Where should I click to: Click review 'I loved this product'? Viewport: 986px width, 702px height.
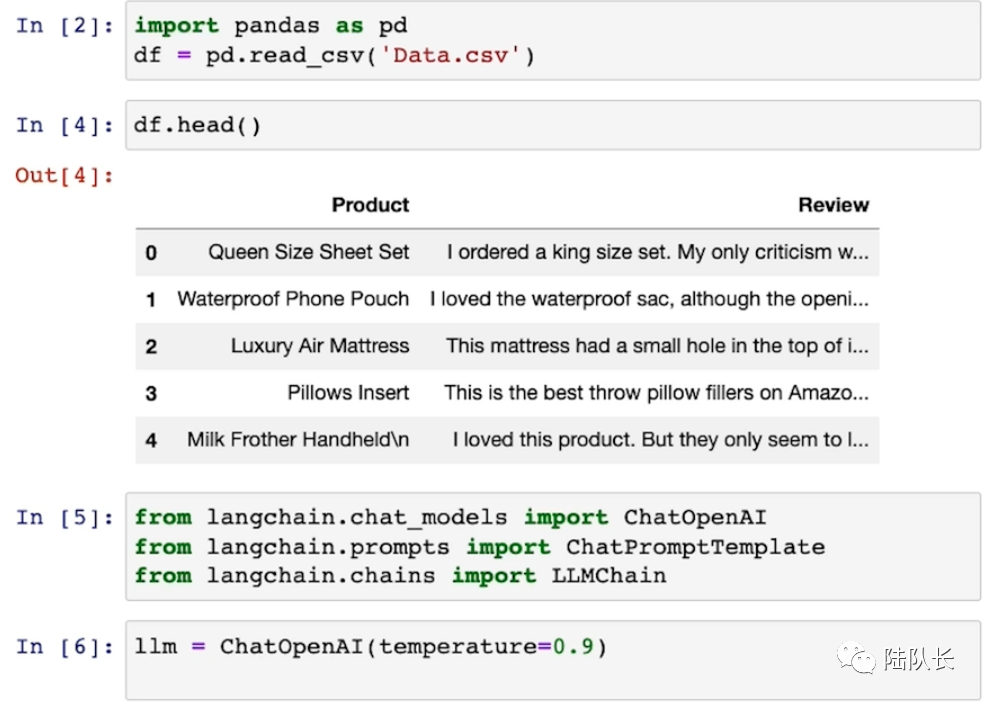click(661, 440)
